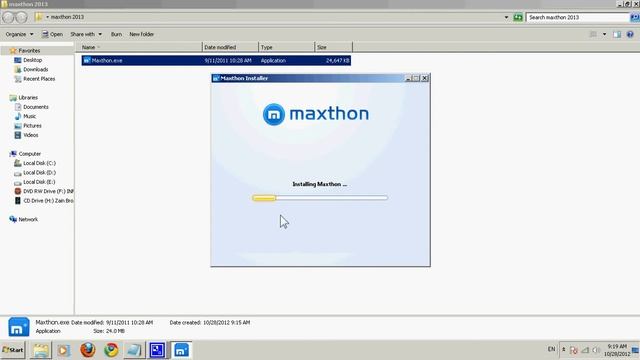Open the view options dropdown arrow
The height and width of the screenshot is (360, 640).
click(604, 34)
